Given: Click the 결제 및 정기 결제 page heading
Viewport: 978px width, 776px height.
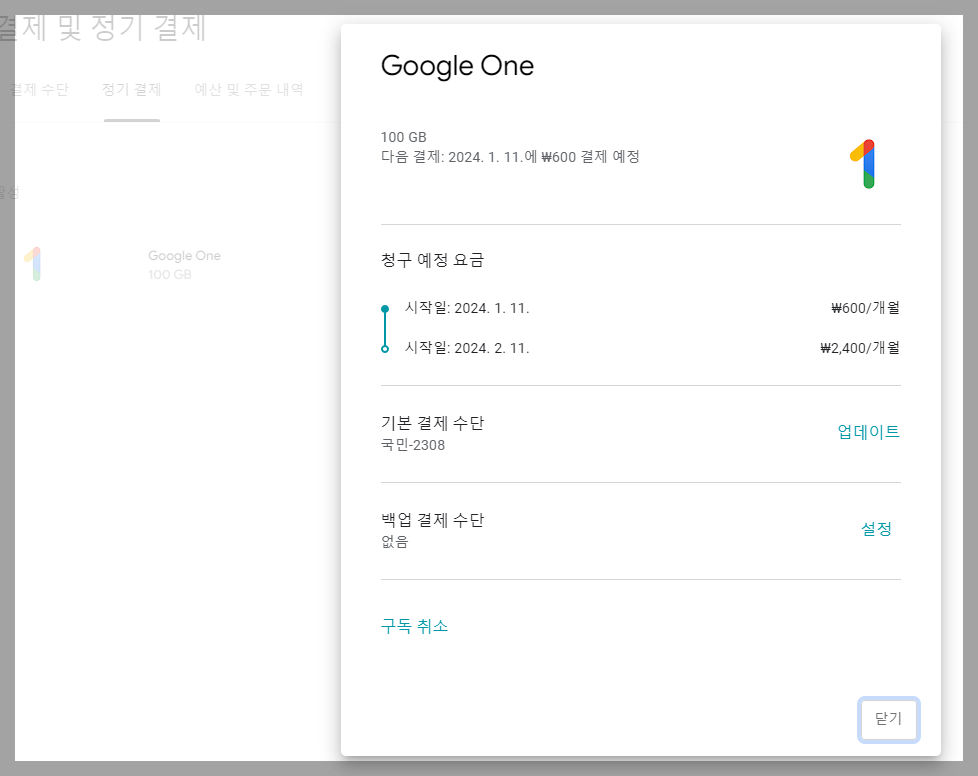Looking at the screenshot, I should pyautogui.click(x=102, y=28).
